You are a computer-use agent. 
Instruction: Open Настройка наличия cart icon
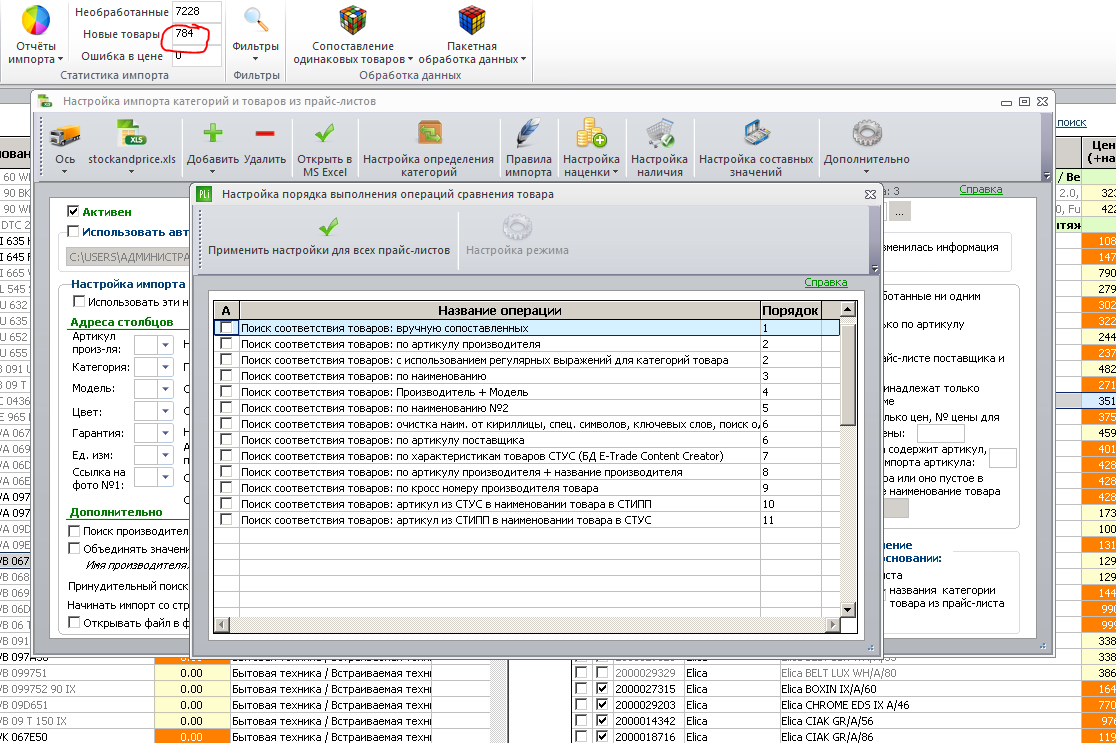point(660,133)
